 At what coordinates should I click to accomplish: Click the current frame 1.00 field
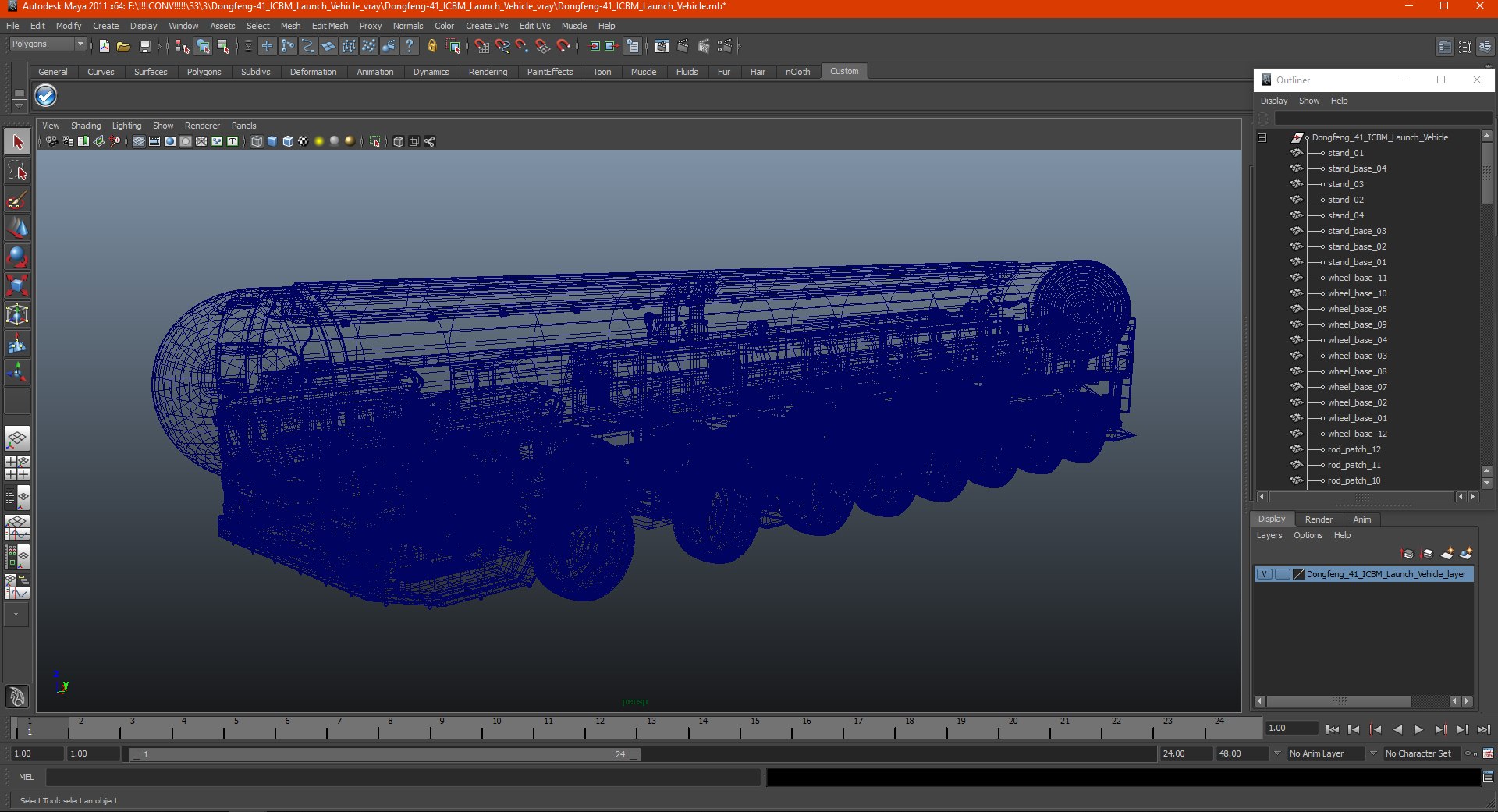click(1291, 729)
